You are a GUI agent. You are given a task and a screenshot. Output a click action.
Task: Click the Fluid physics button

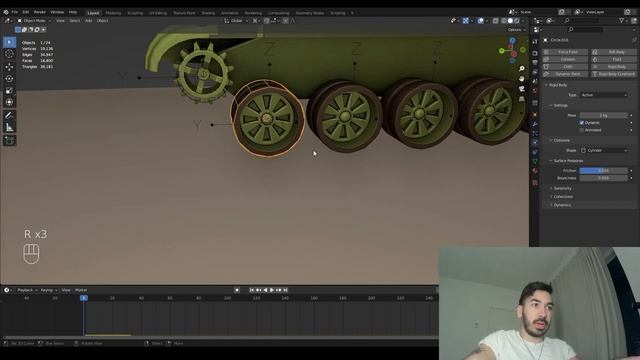point(614,59)
